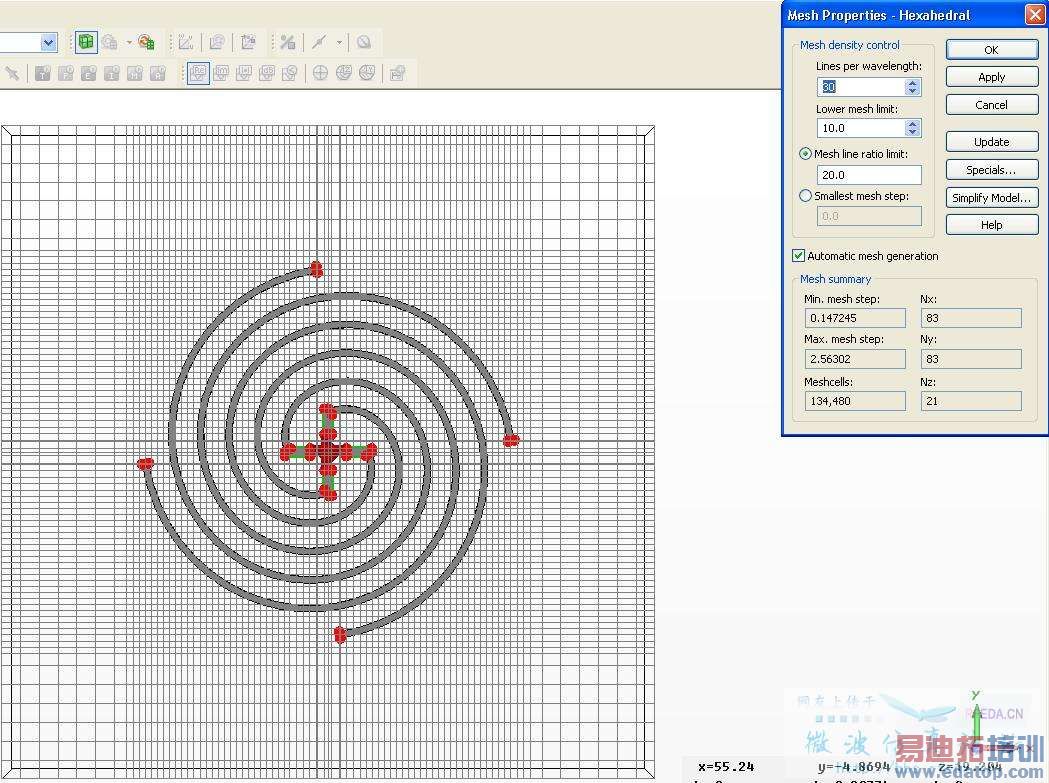Close the Mesh Properties dialog
1049x783 pixels.
pyautogui.click(x=1034, y=15)
